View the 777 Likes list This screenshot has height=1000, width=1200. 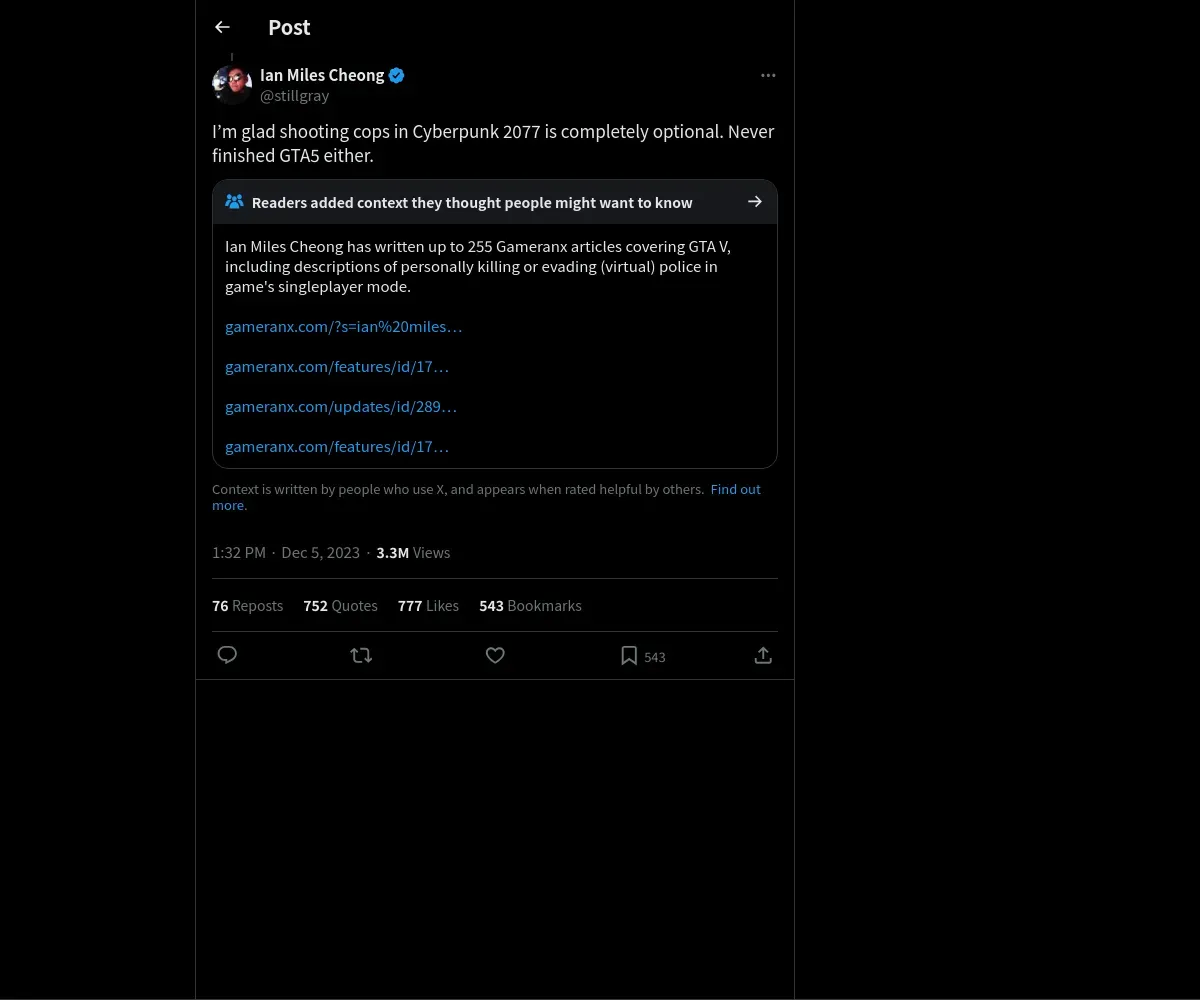click(x=428, y=606)
